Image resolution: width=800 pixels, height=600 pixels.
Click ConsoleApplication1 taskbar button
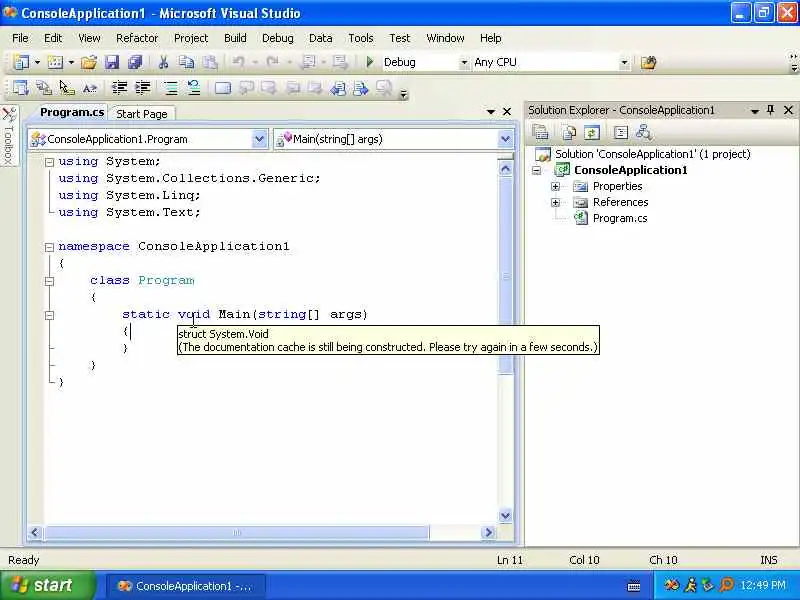tap(185, 586)
